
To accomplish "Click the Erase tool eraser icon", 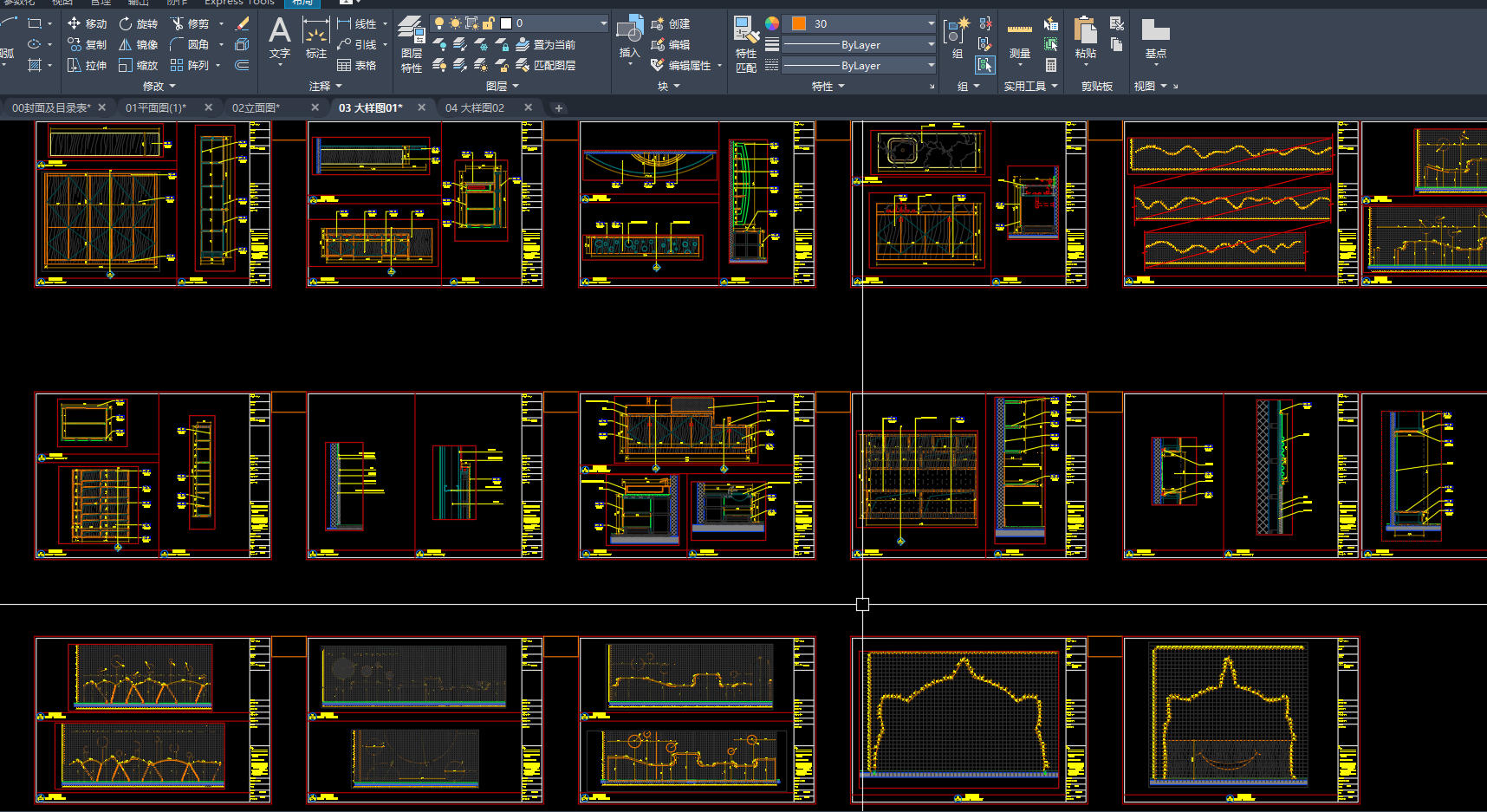I will (242, 23).
